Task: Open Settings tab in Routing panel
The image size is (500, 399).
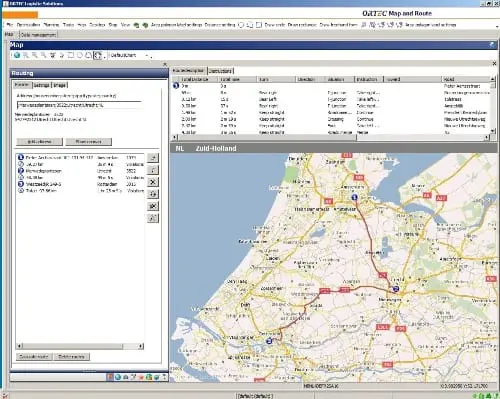Action: tap(42, 85)
